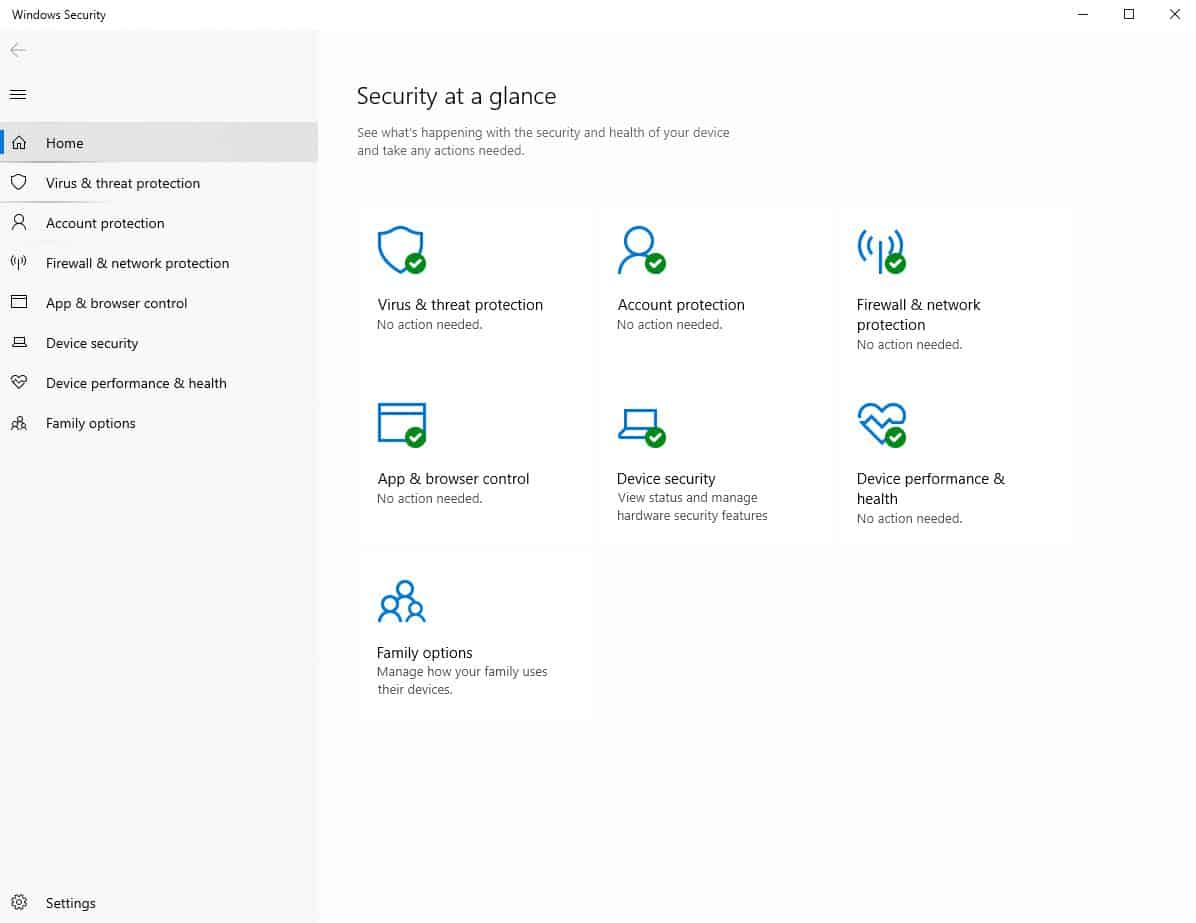Click the family people icon in sidebar
This screenshot has height=923, width=1196.
coord(19,423)
